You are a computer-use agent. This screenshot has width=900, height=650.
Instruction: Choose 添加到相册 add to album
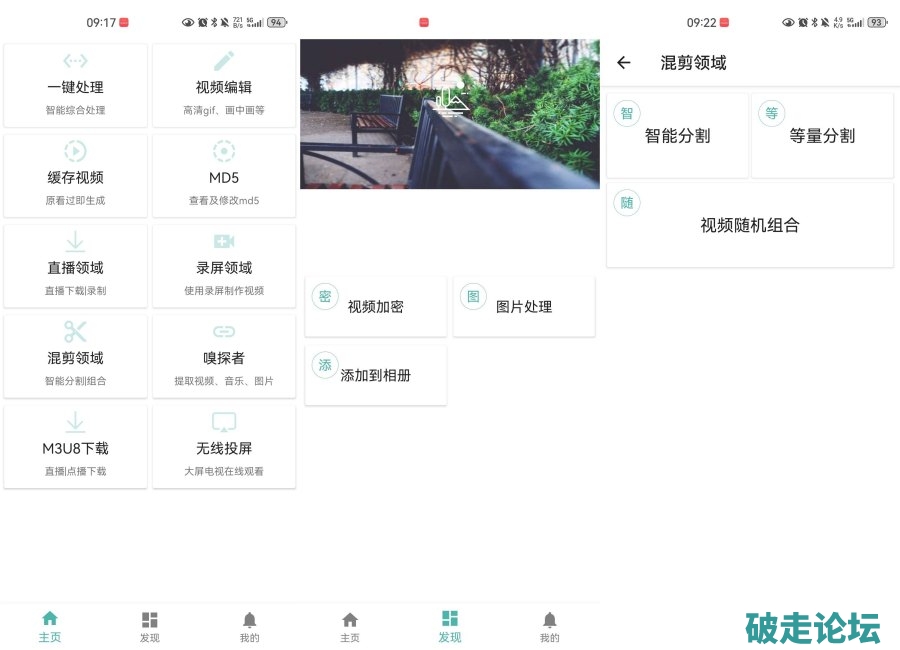pos(376,376)
